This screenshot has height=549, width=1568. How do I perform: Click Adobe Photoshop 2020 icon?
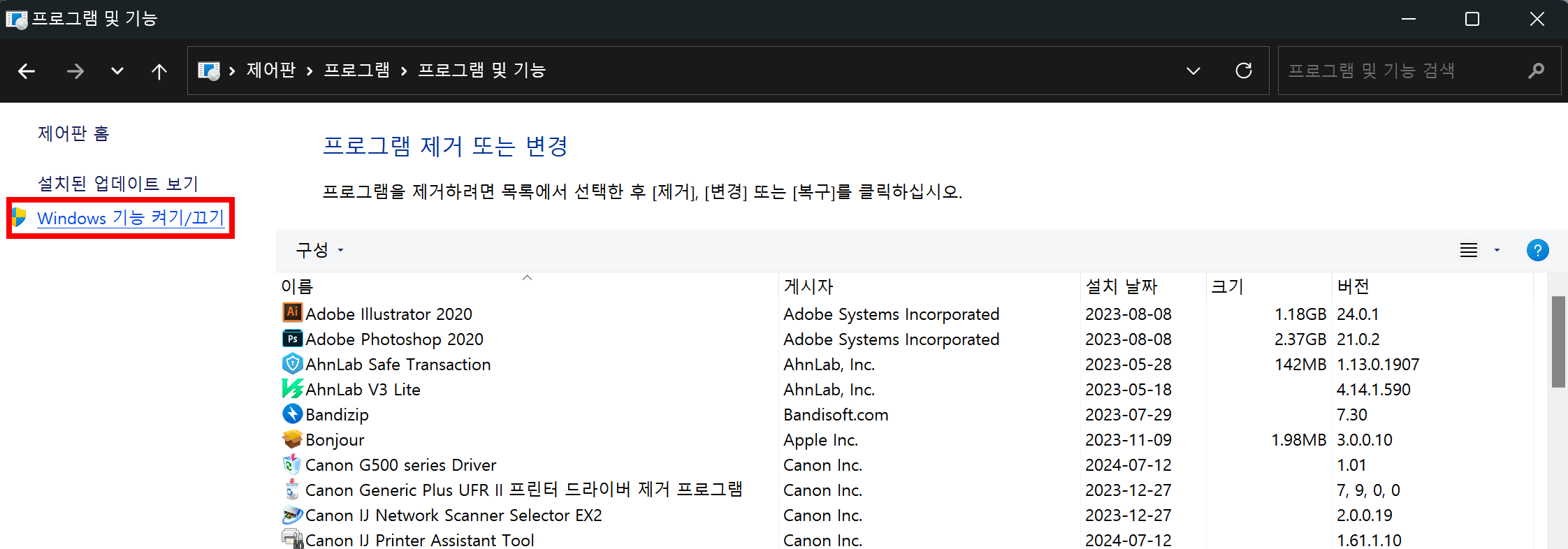pyautogui.click(x=292, y=339)
